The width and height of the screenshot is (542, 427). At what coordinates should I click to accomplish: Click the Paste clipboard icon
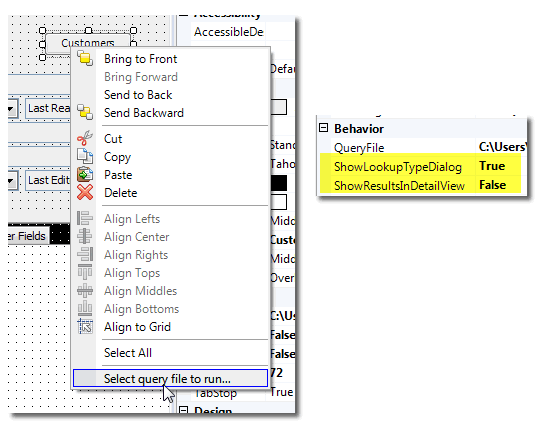point(85,174)
